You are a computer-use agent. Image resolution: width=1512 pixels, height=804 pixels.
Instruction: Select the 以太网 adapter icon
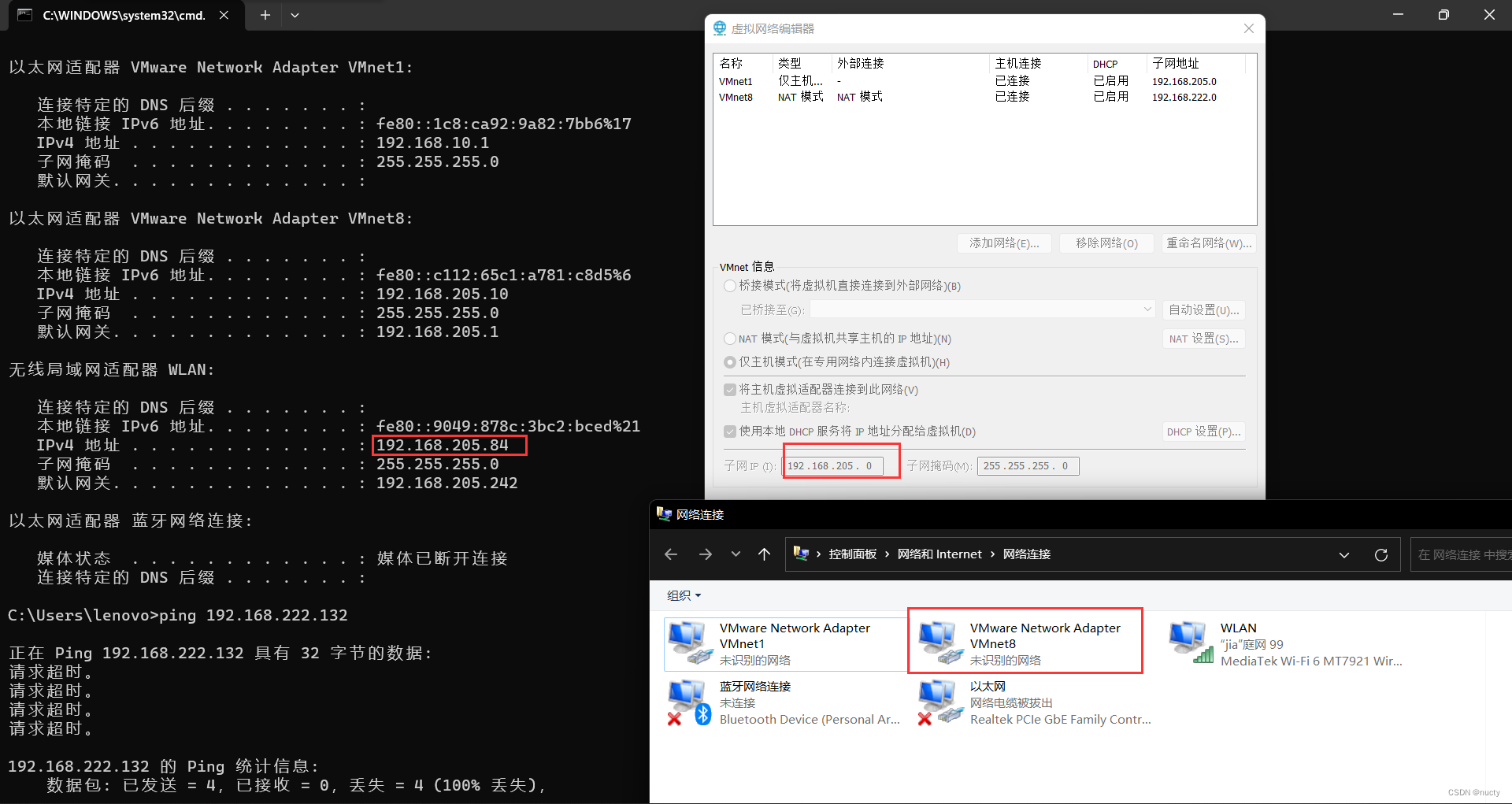tap(939, 702)
